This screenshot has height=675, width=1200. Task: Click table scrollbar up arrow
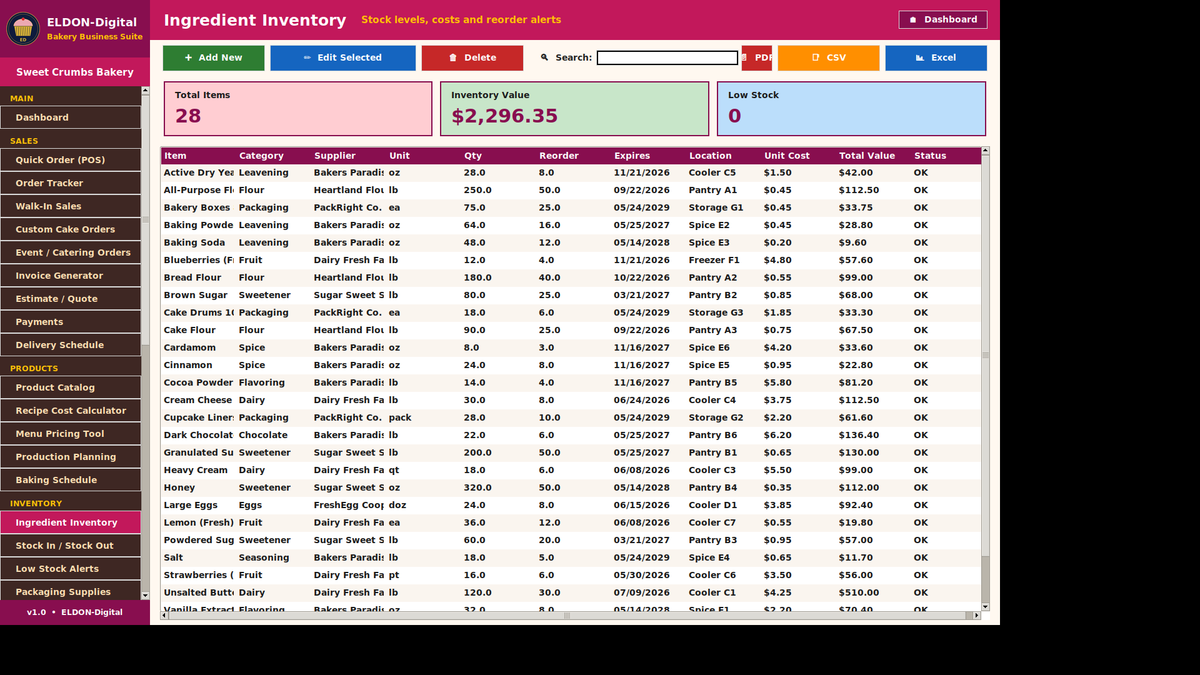pos(986,151)
